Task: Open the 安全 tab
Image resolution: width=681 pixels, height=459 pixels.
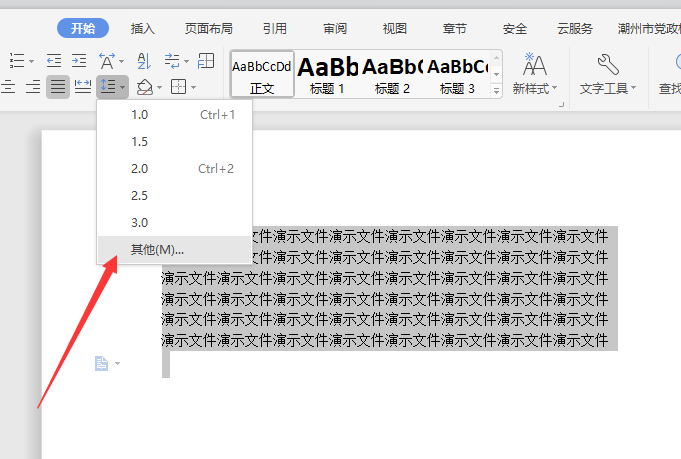Action: point(515,29)
